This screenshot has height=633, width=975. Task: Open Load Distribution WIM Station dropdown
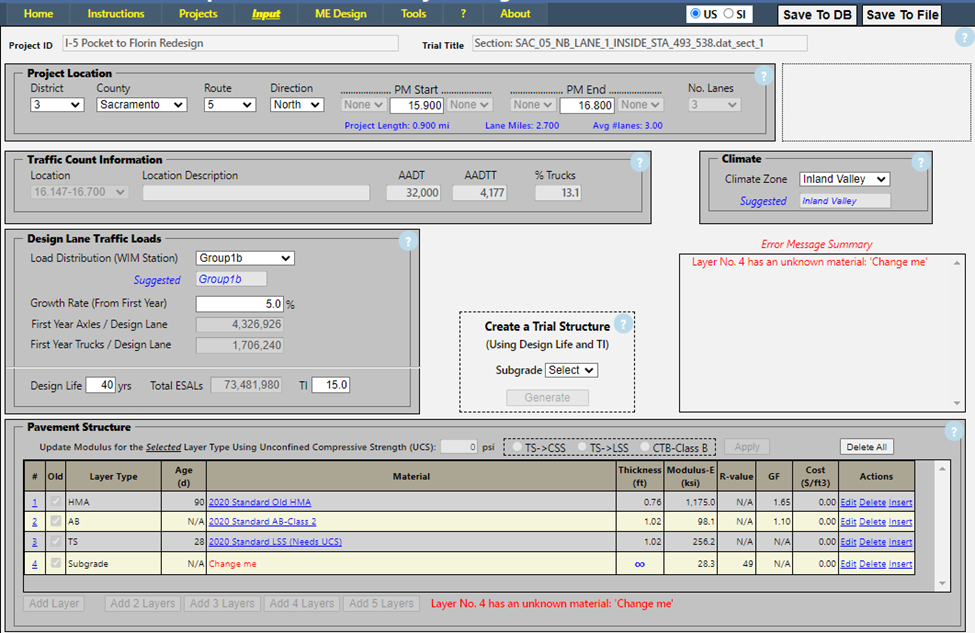(x=244, y=258)
